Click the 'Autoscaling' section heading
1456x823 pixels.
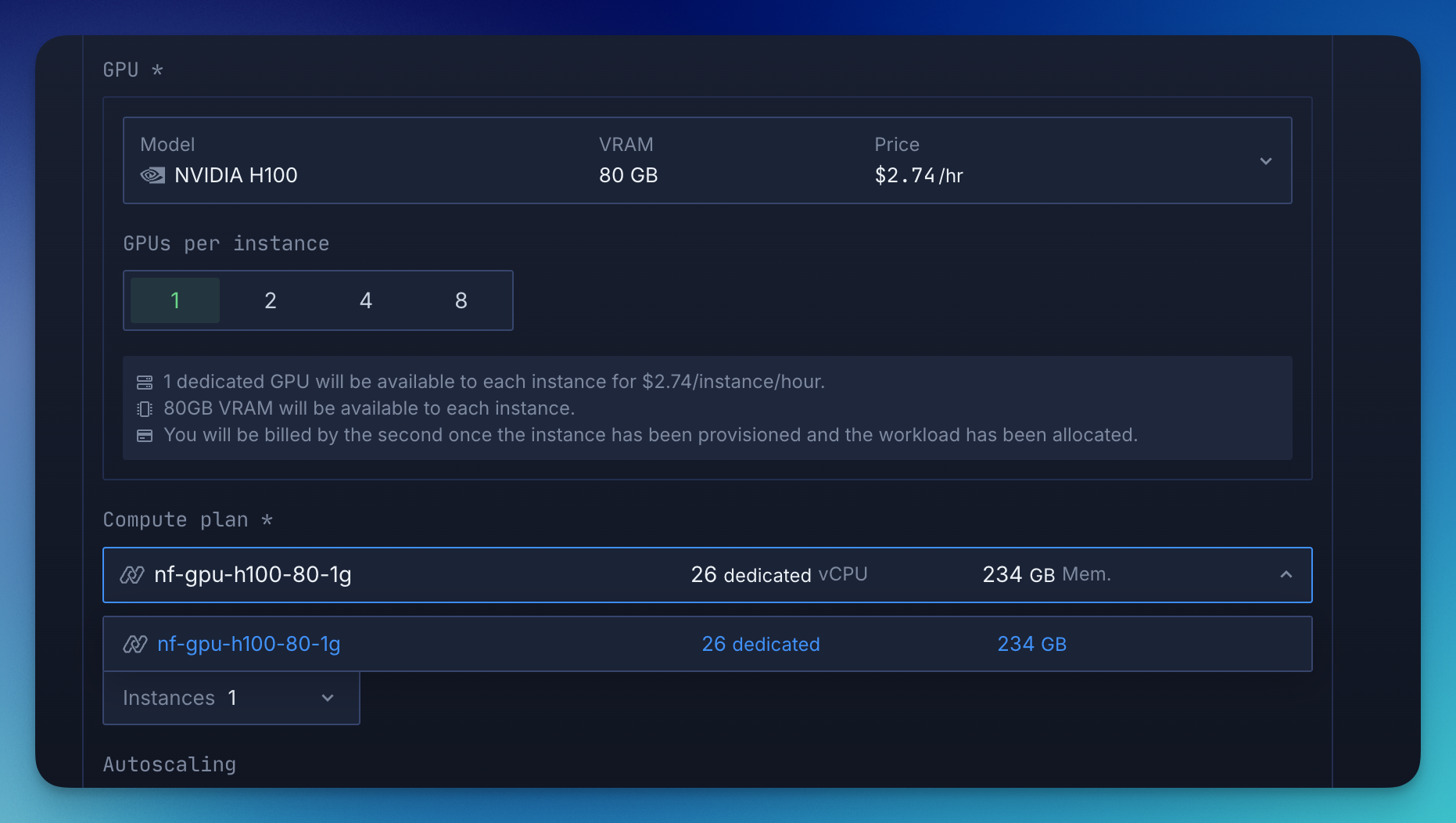point(170,764)
